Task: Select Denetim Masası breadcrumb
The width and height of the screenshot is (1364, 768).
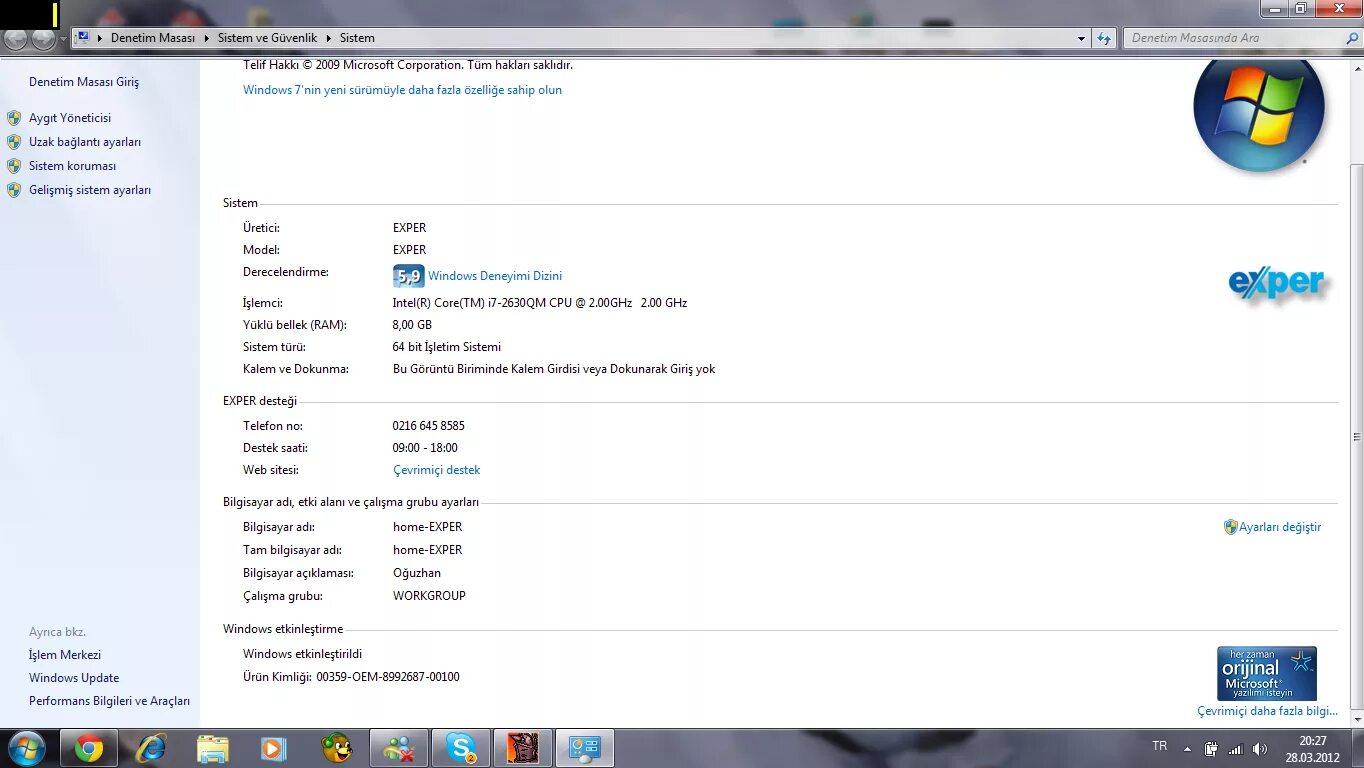Action: click(x=153, y=38)
